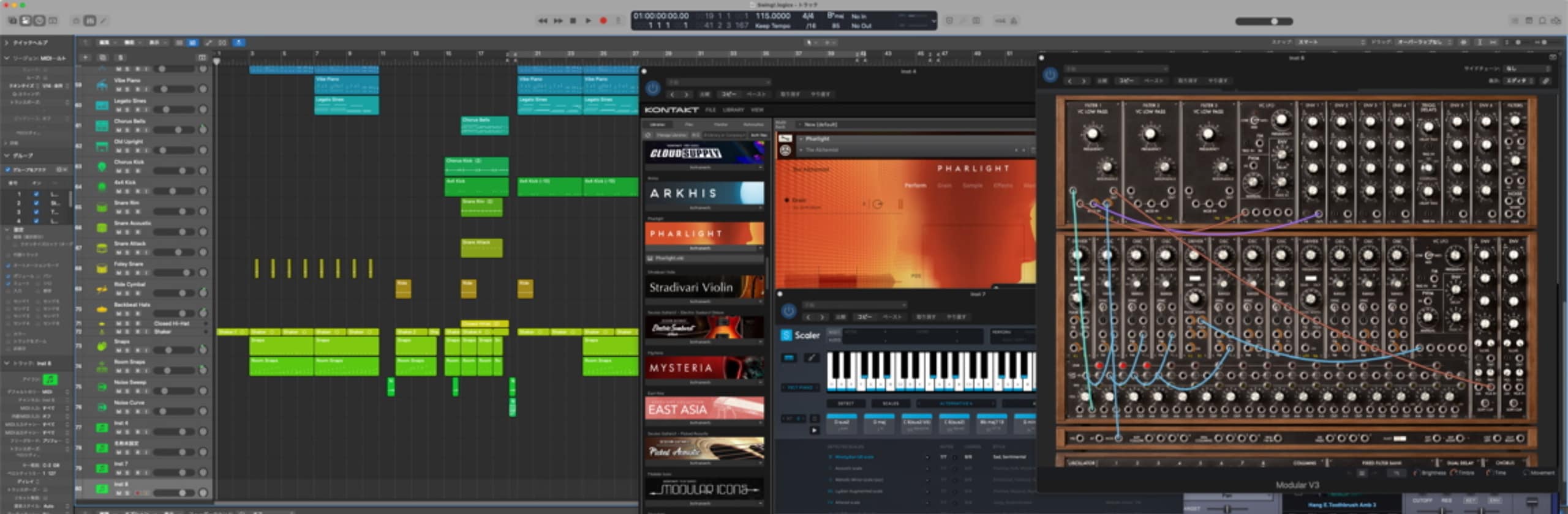Click the Noise Sweep track icon

tap(102, 387)
